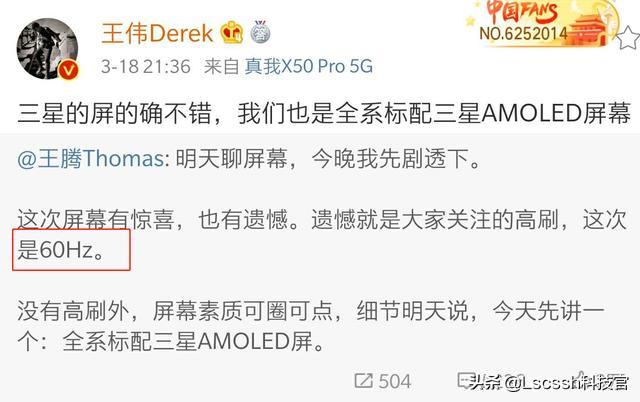Click the 504 repost count
Screen dimensions: 640x402
click(394, 381)
